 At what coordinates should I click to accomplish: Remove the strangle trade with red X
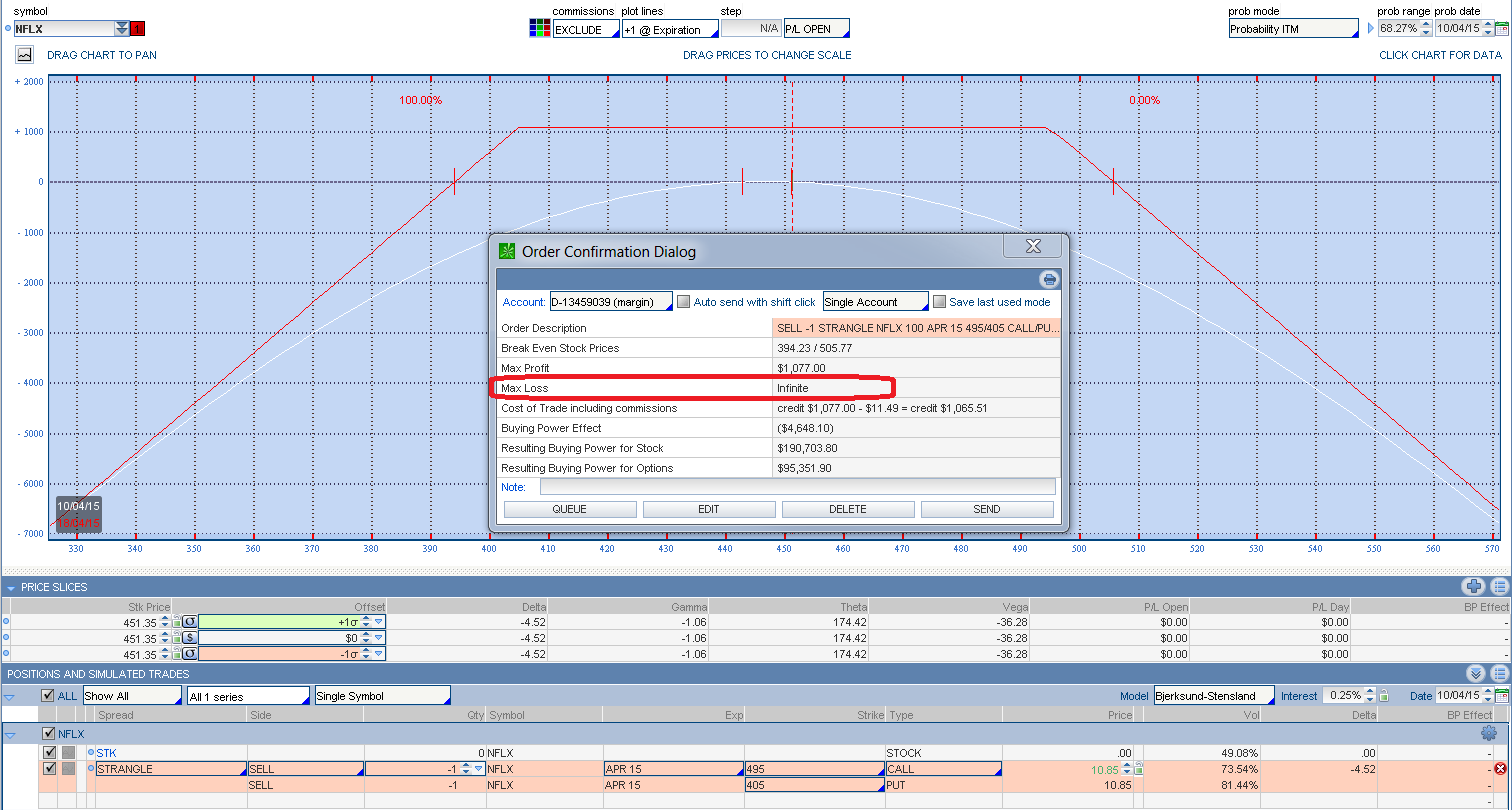tap(1499, 769)
